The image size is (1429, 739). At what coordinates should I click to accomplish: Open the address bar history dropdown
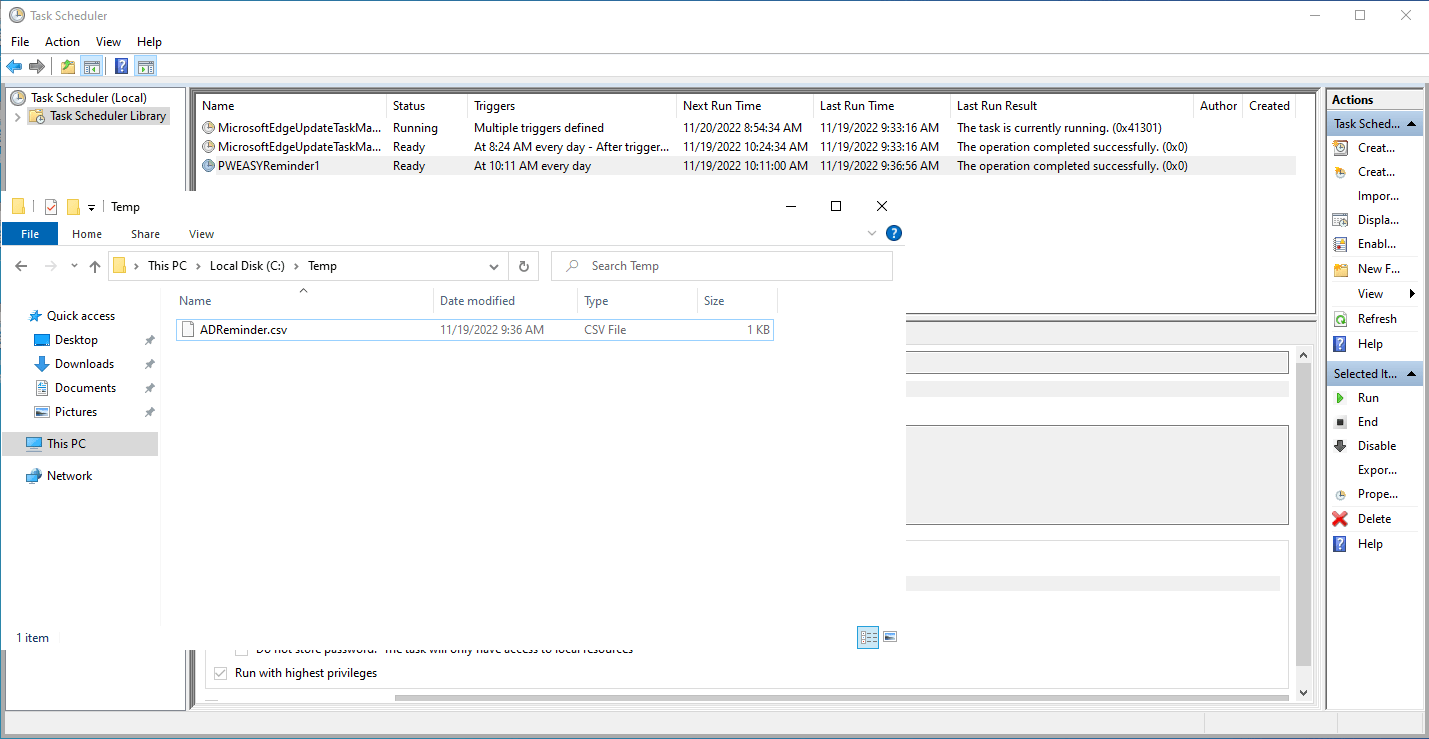494,266
